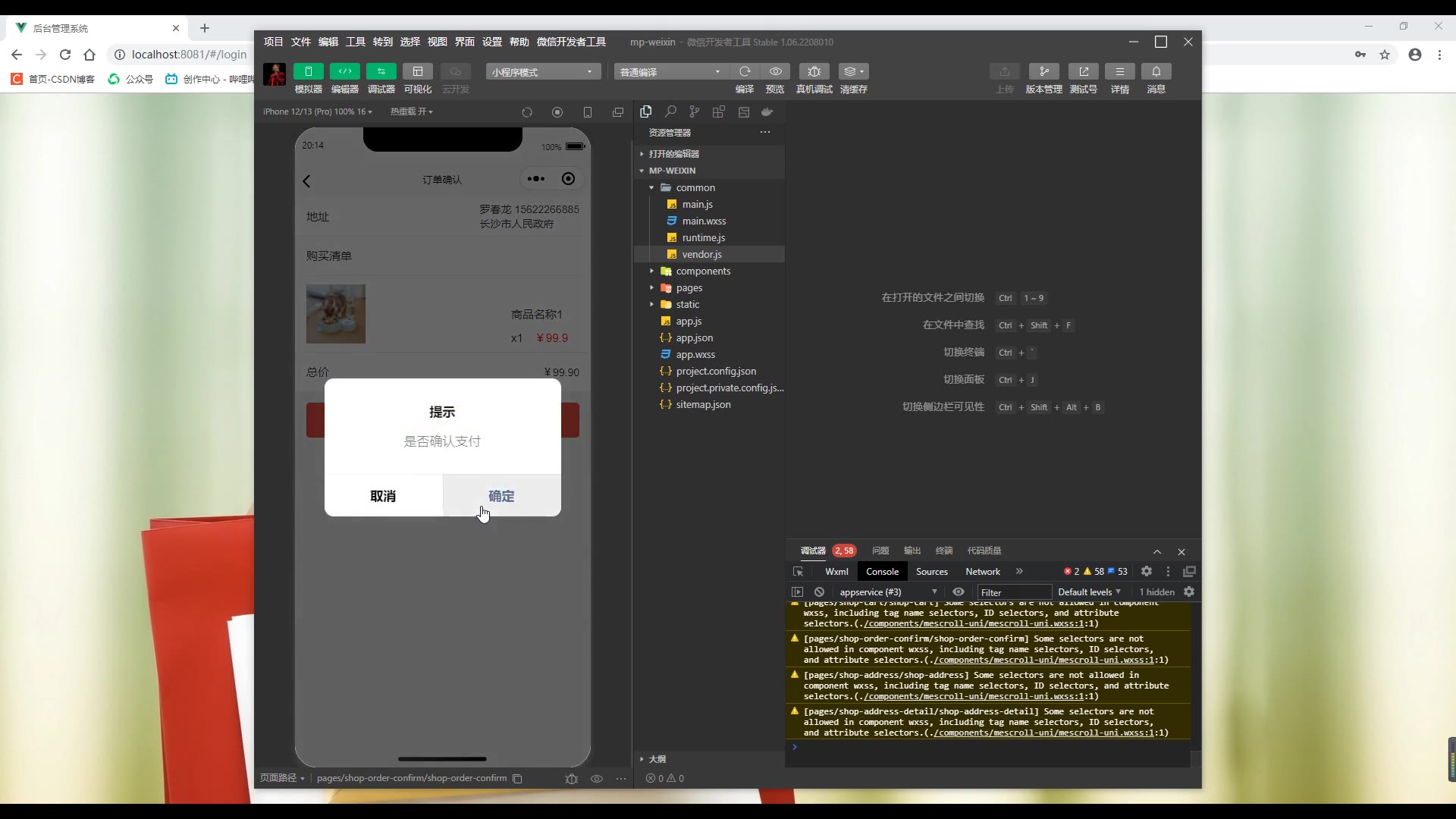Expand the static folder
Image resolution: width=1456 pixels, height=819 pixels.
(x=709, y=304)
